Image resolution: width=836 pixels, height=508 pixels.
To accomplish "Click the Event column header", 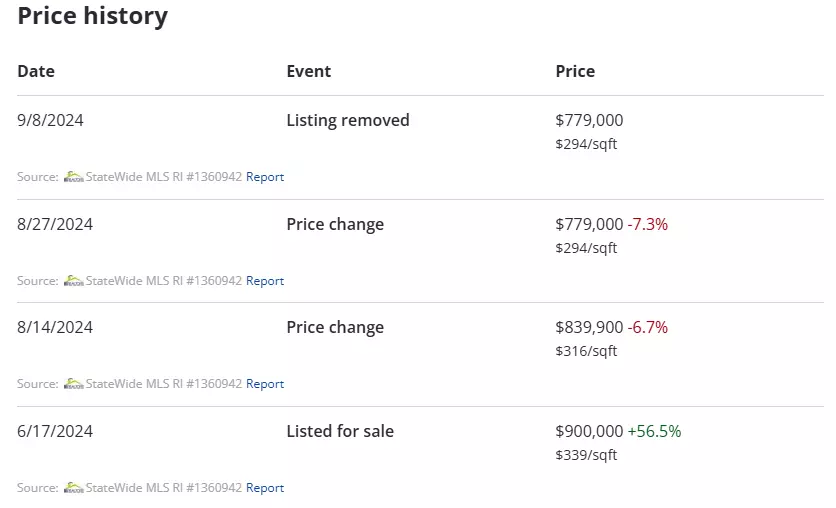I will [x=309, y=71].
